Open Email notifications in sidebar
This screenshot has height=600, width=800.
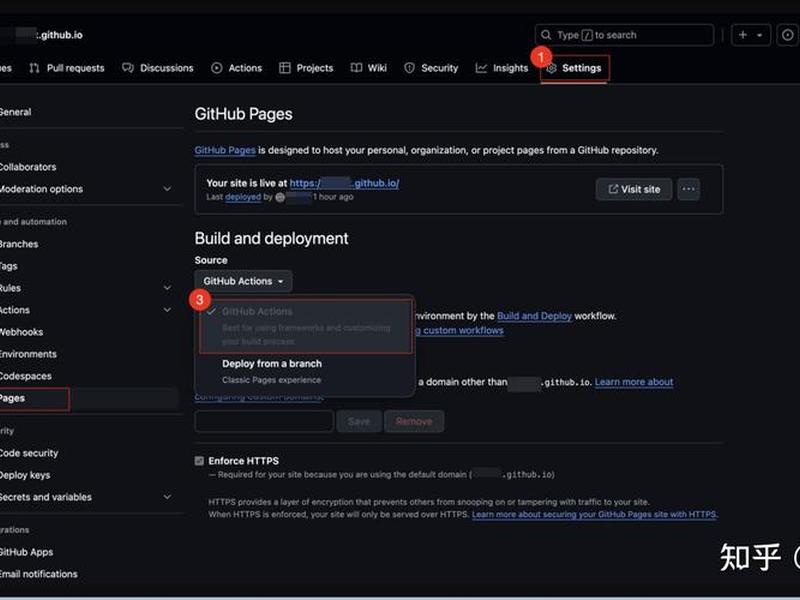click(x=39, y=574)
